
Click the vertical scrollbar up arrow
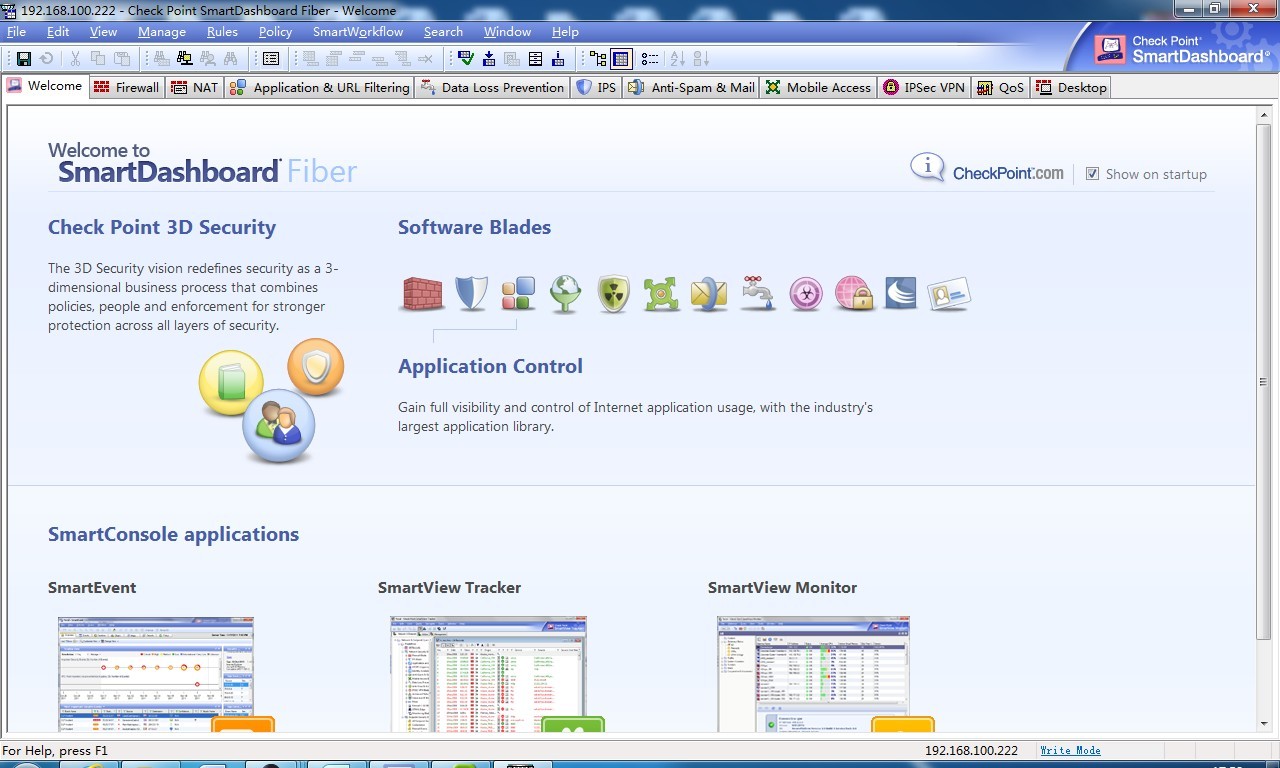pos(1264,114)
